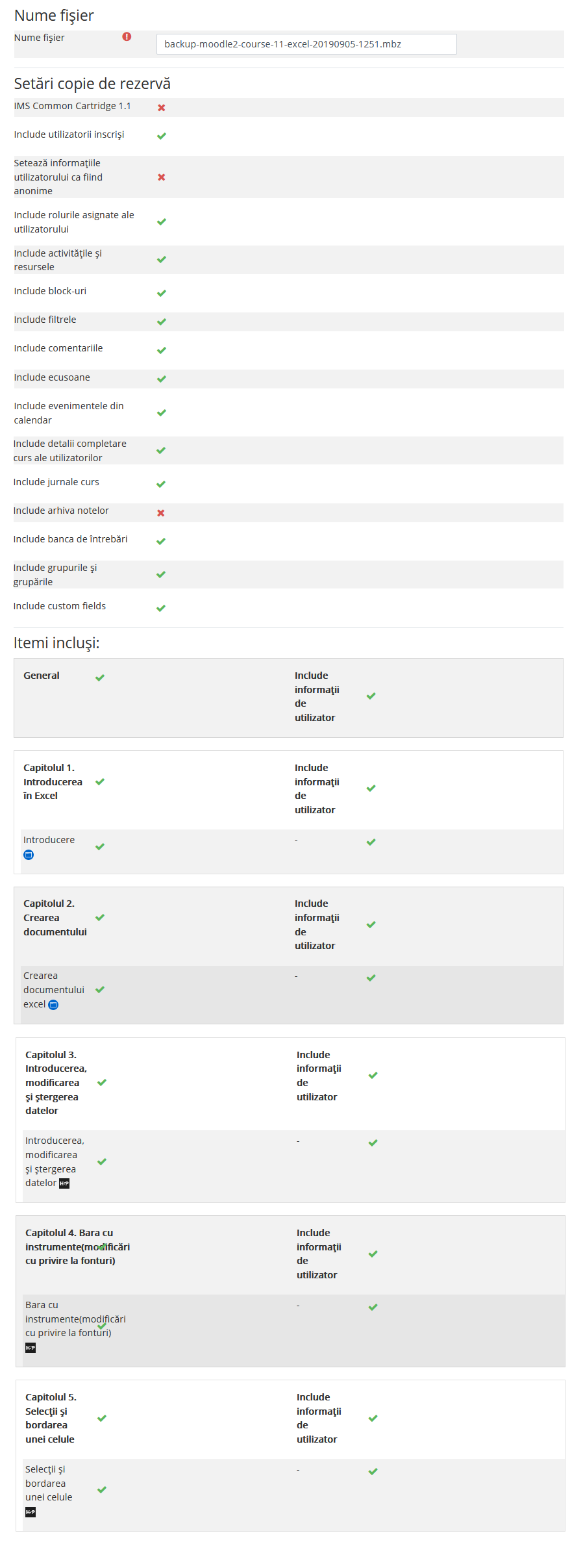Toggle the checkmark for Capitolul 2. Crearea documentului

coord(100,918)
